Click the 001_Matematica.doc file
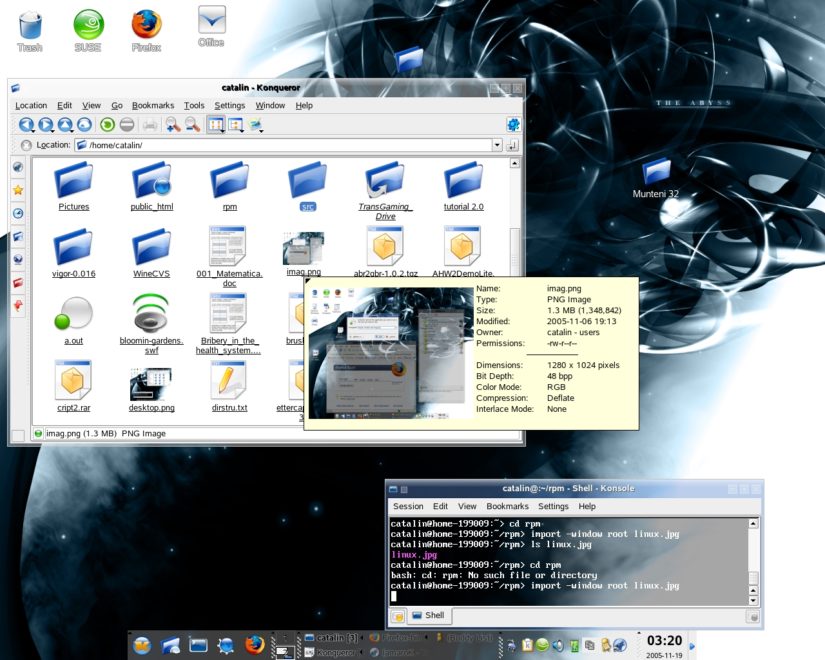Viewport: 825px width, 660px height. pyautogui.click(x=229, y=257)
